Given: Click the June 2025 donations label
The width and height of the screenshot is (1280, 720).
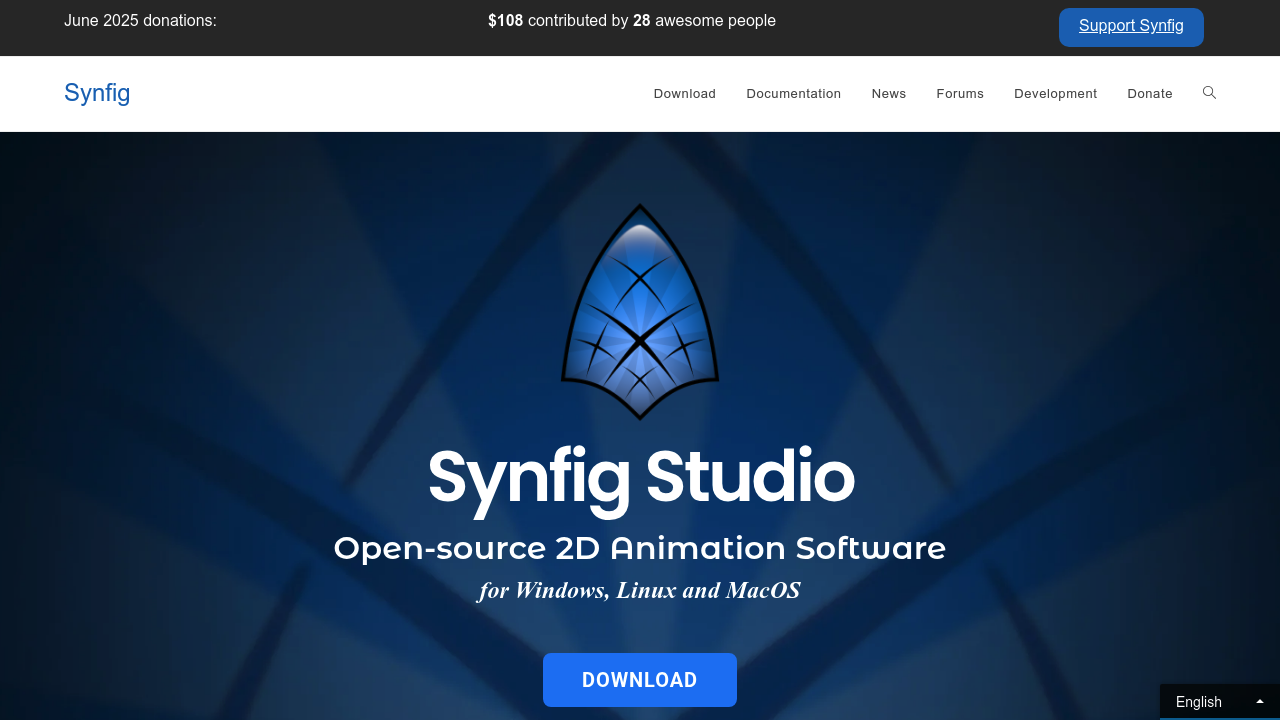Looking at the screenshot, I should point(139,20).
